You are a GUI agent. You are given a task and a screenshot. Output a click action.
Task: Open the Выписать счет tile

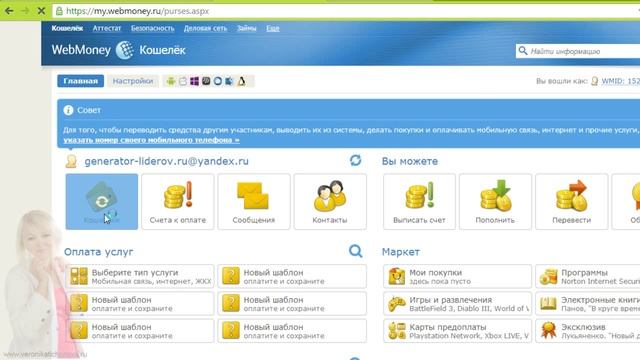(419, 202)
